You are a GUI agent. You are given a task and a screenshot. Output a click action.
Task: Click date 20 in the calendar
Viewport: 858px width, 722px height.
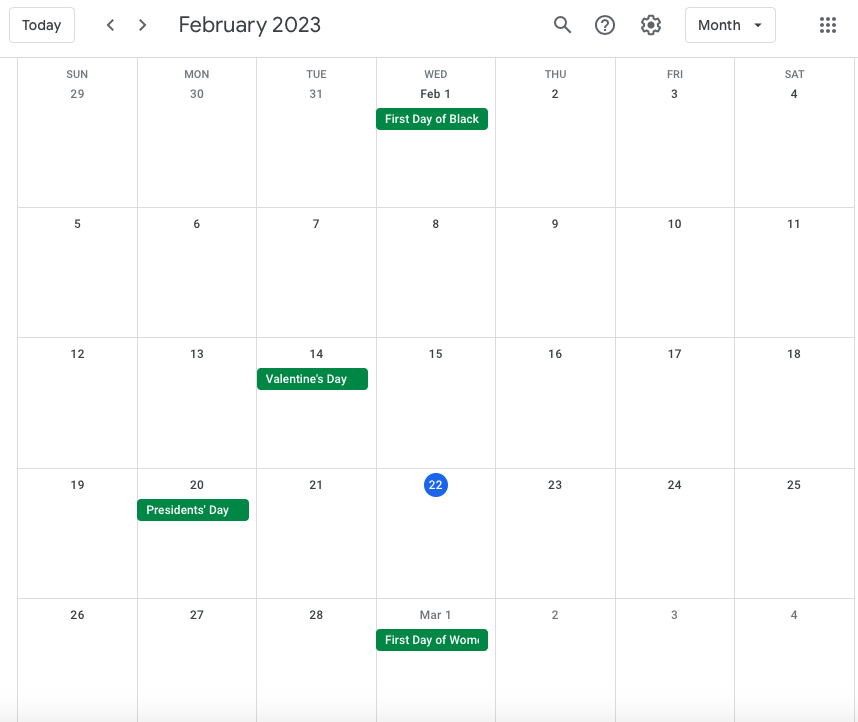197,485
